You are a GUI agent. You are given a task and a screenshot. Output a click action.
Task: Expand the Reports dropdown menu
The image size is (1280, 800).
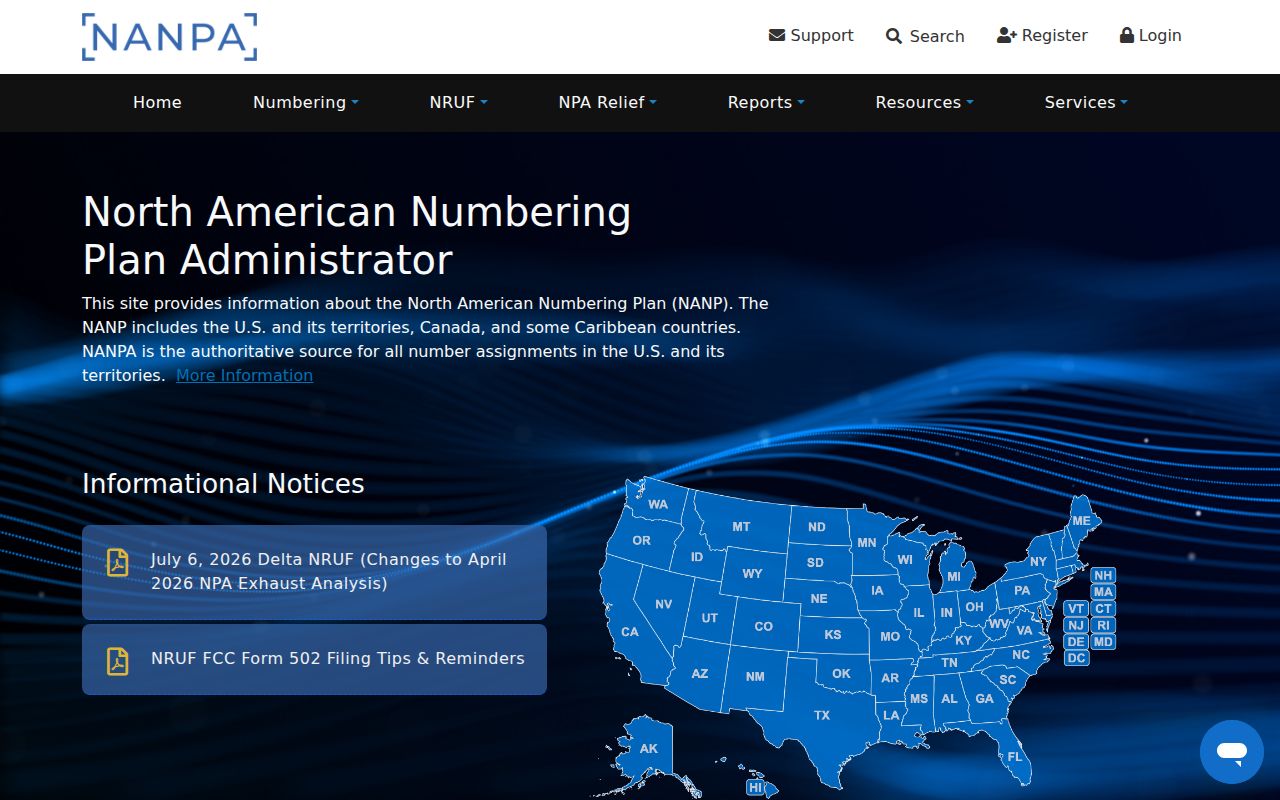pyautogui.click(x=765, y=102)
